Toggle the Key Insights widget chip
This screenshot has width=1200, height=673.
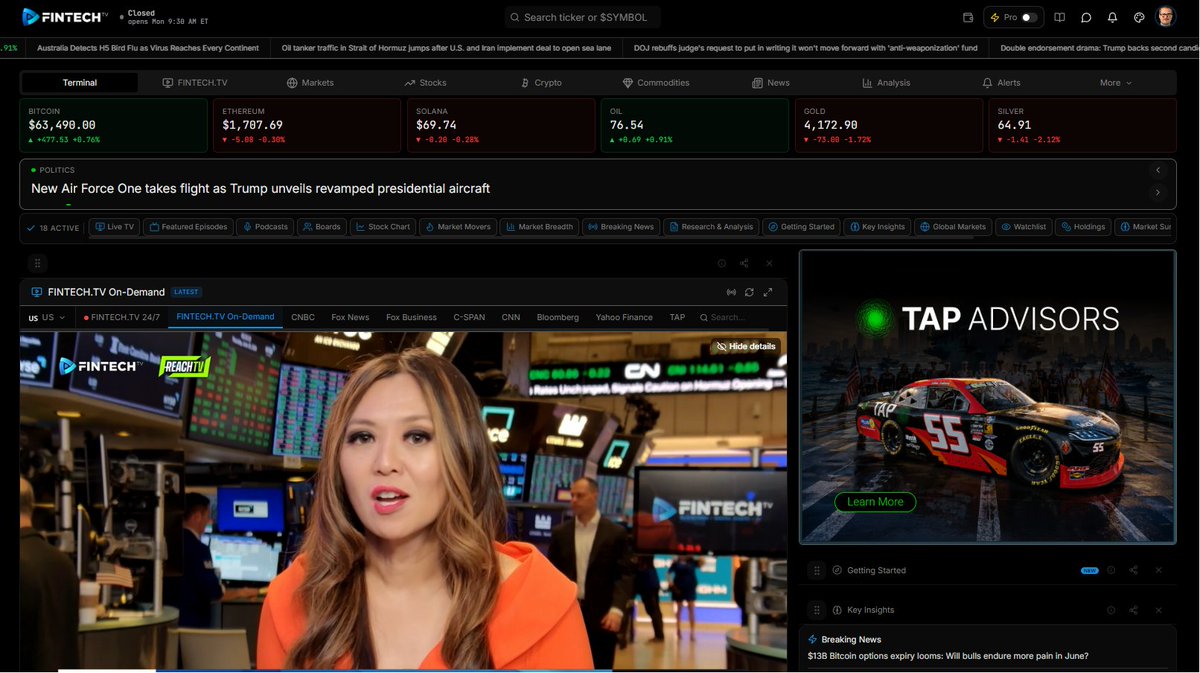click(x=877, y=227)
